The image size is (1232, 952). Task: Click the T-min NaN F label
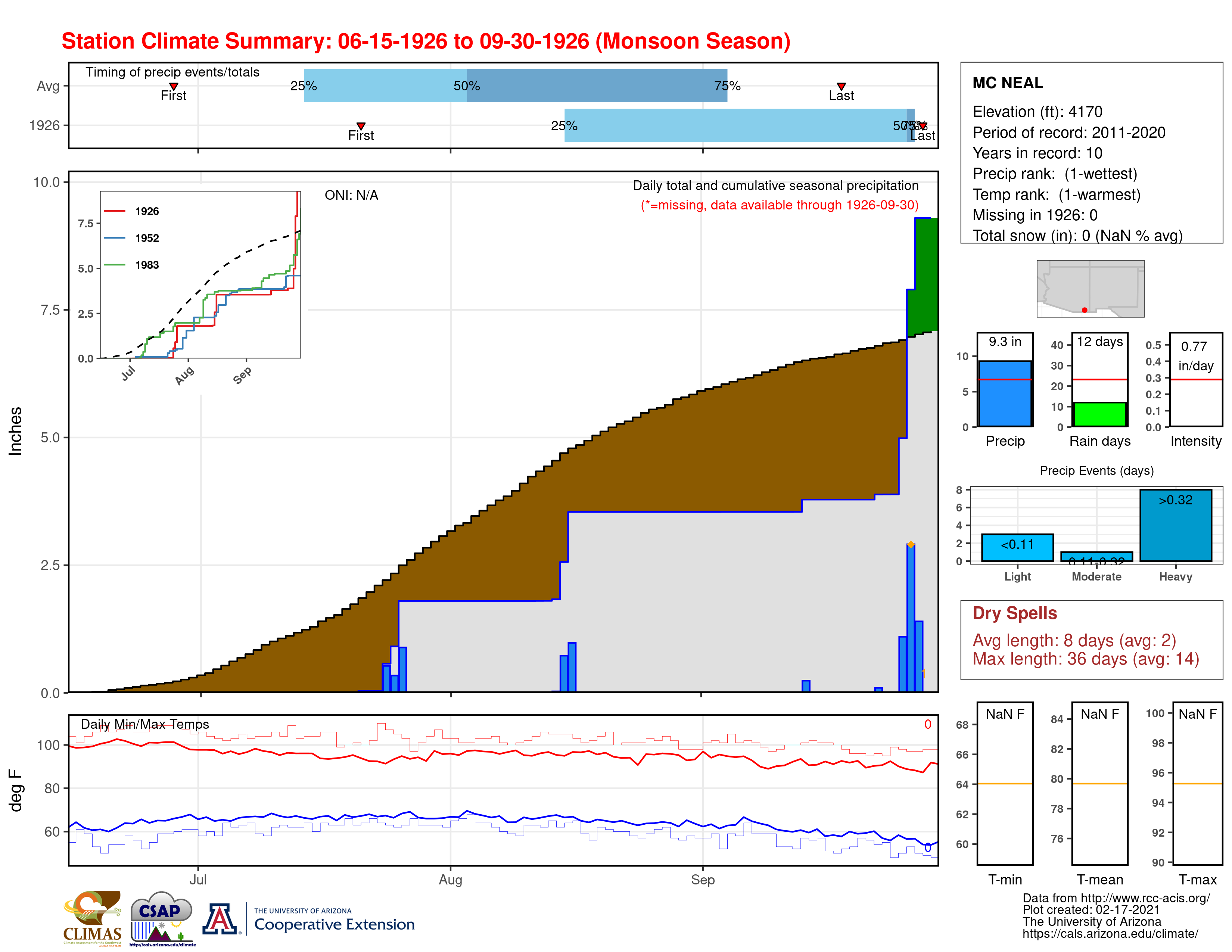click(x=1005, y=714)
